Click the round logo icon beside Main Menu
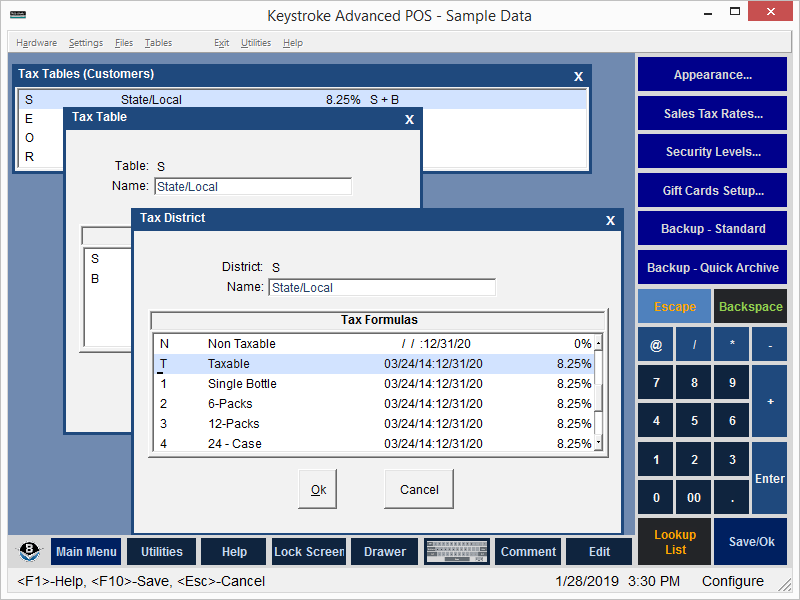800x600 pixels. pos(29,551)
